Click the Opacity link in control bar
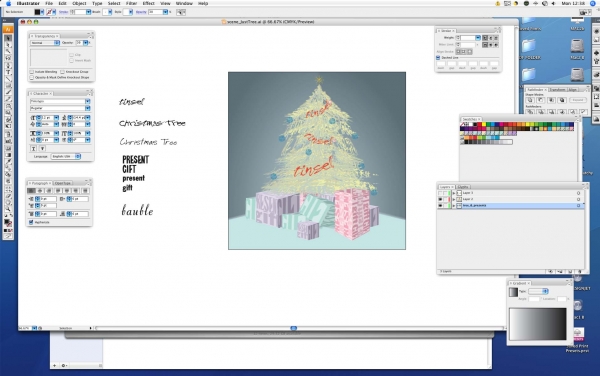 click(x=141, y=12)
